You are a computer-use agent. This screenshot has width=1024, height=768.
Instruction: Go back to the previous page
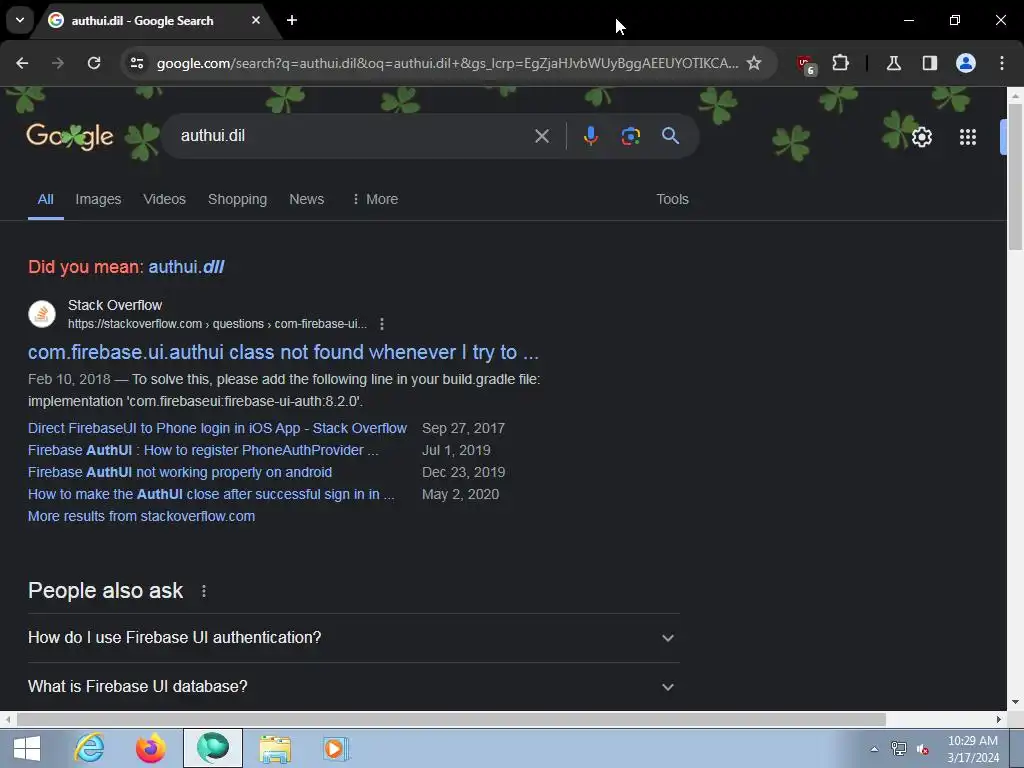(22, 63)
